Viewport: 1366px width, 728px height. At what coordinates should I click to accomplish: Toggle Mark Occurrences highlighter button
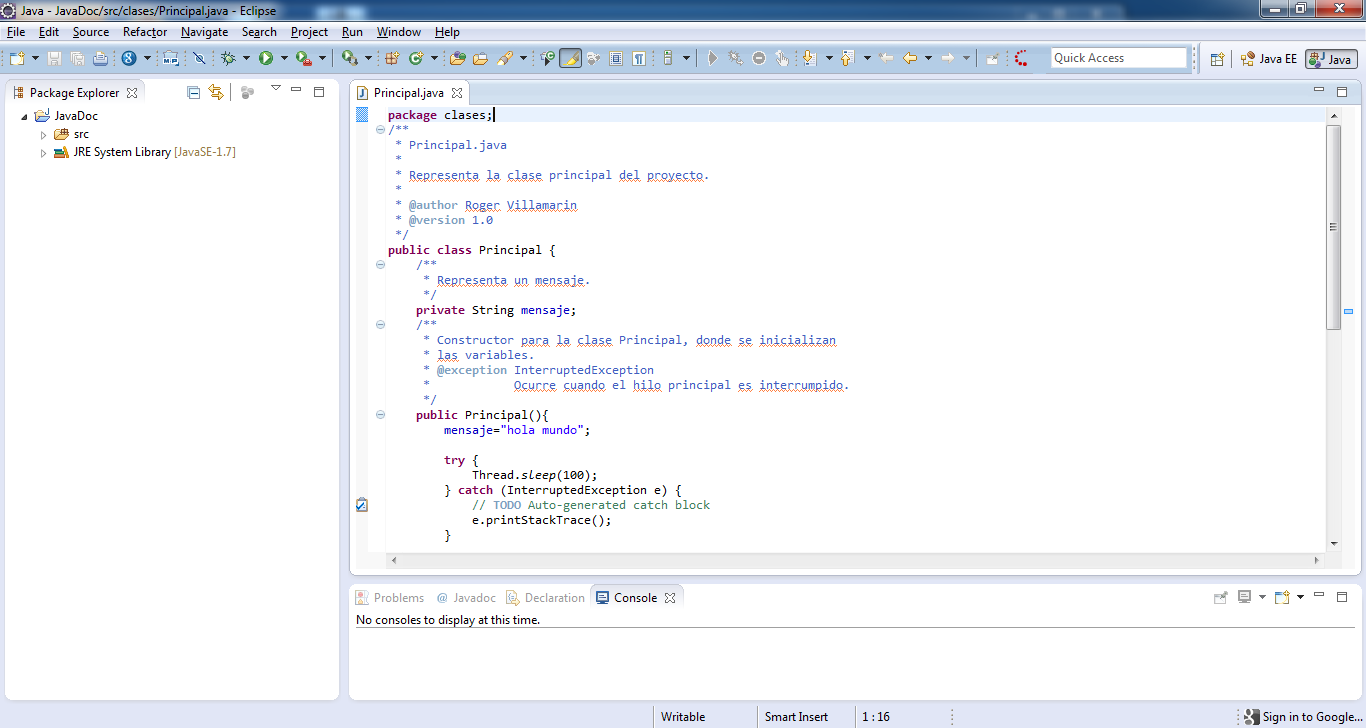570,59
